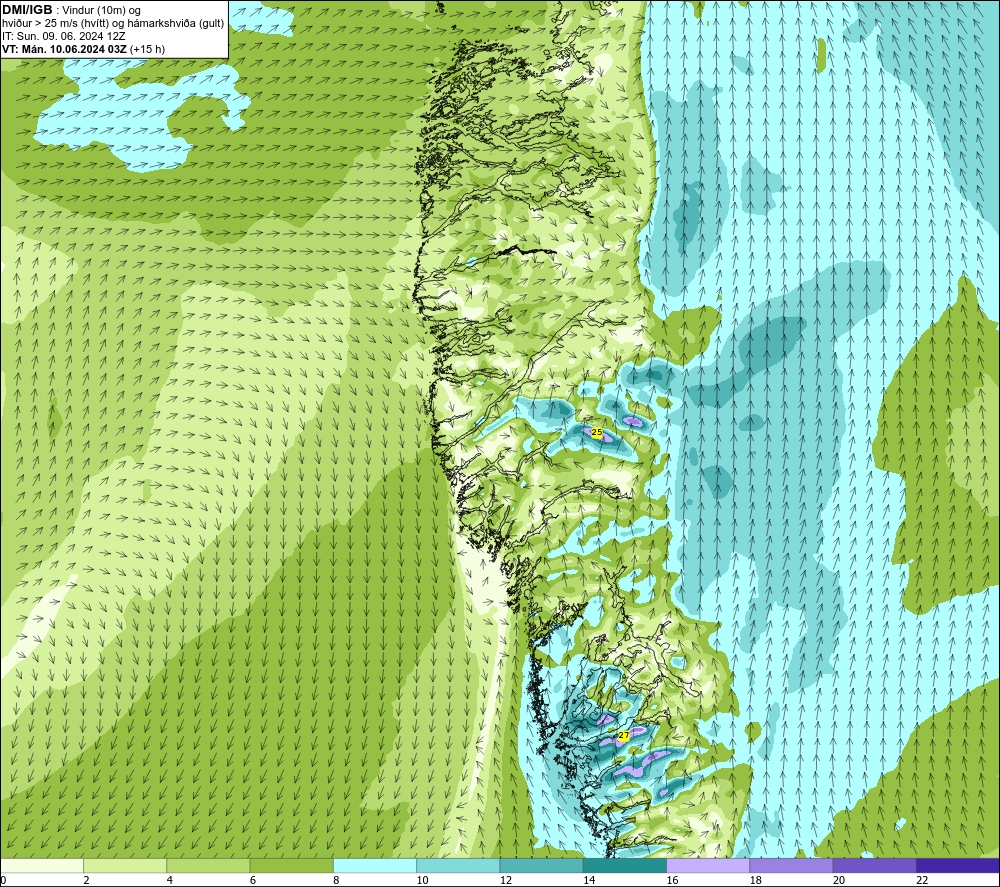
Task: Click the yellow 25 gust label
Action: [597, 432]
